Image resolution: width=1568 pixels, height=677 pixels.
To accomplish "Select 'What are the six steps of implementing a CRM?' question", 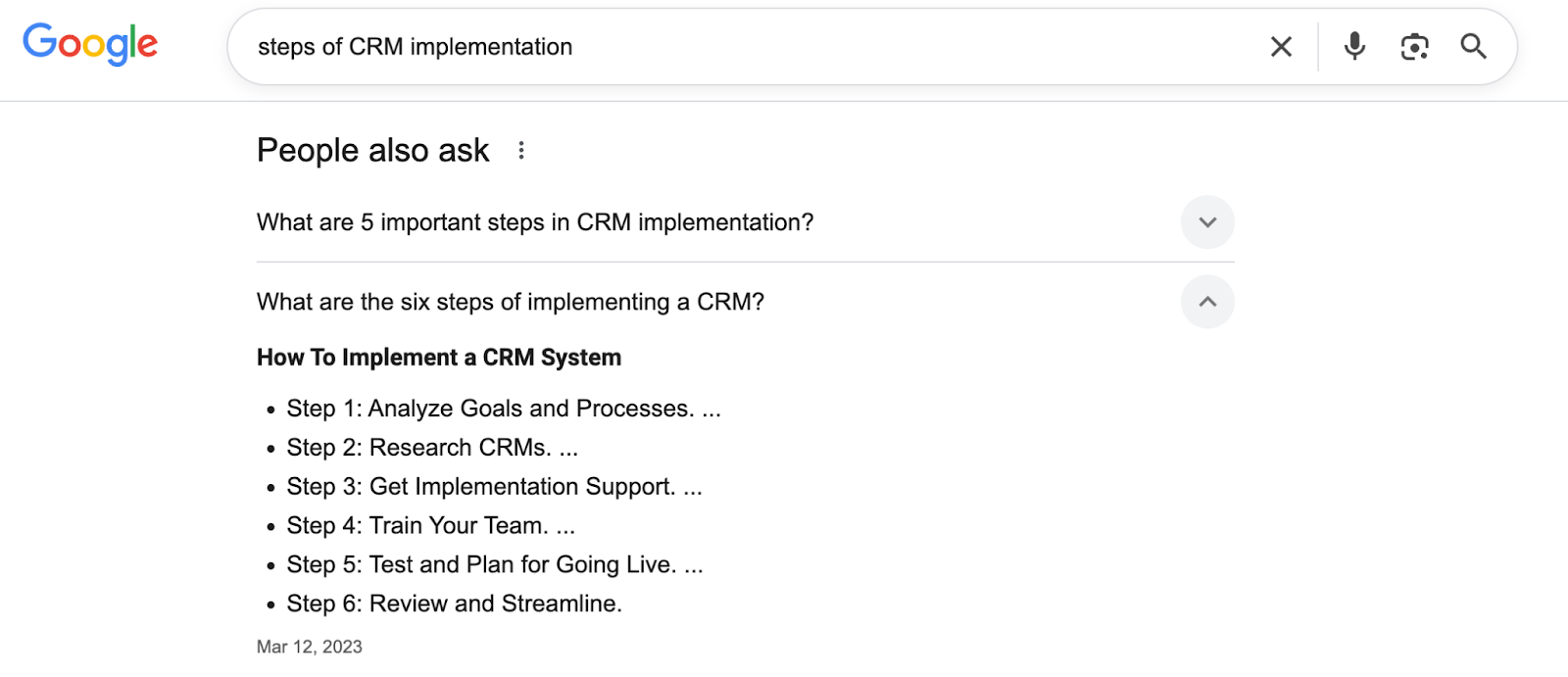I will tap(511, 302).
